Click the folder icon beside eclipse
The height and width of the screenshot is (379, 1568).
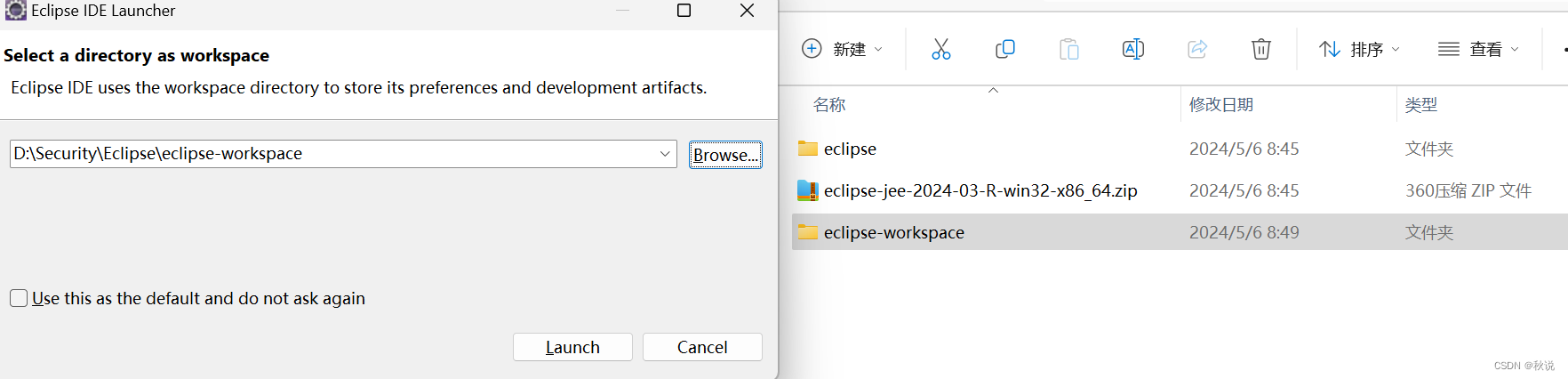coord(807,149)
